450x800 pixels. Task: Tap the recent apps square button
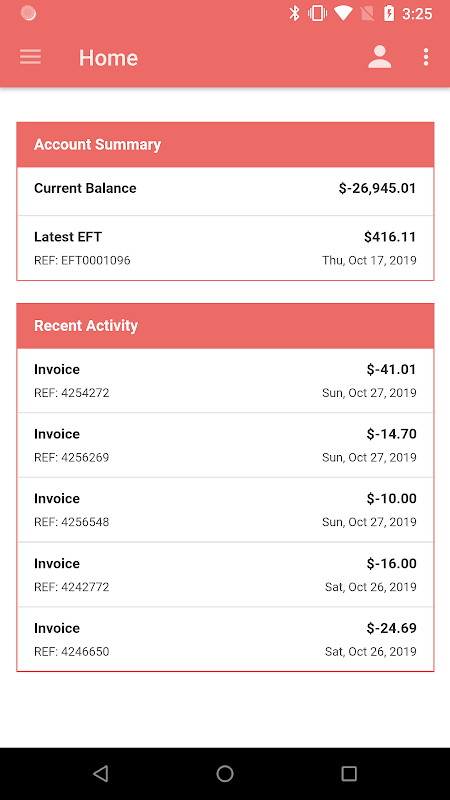[349, 773]
